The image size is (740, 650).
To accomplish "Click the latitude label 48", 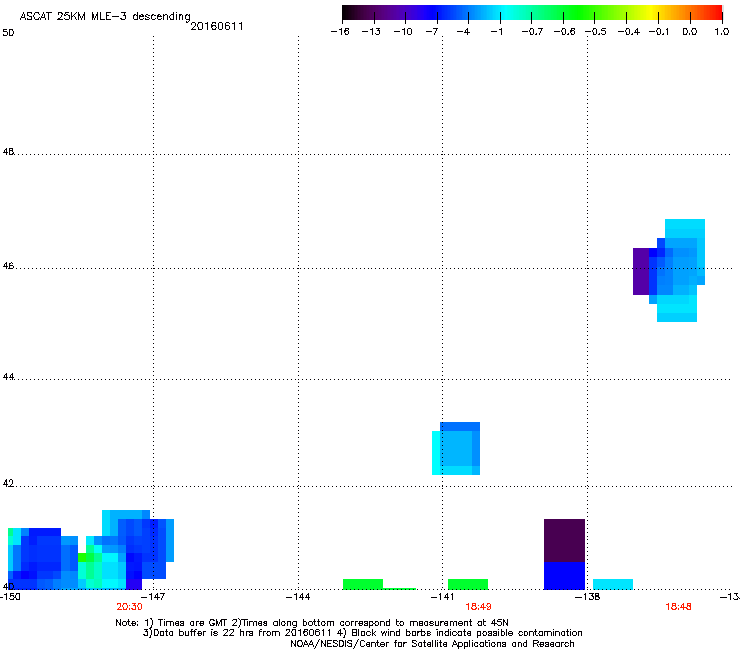I will click(x=8, y=152).
